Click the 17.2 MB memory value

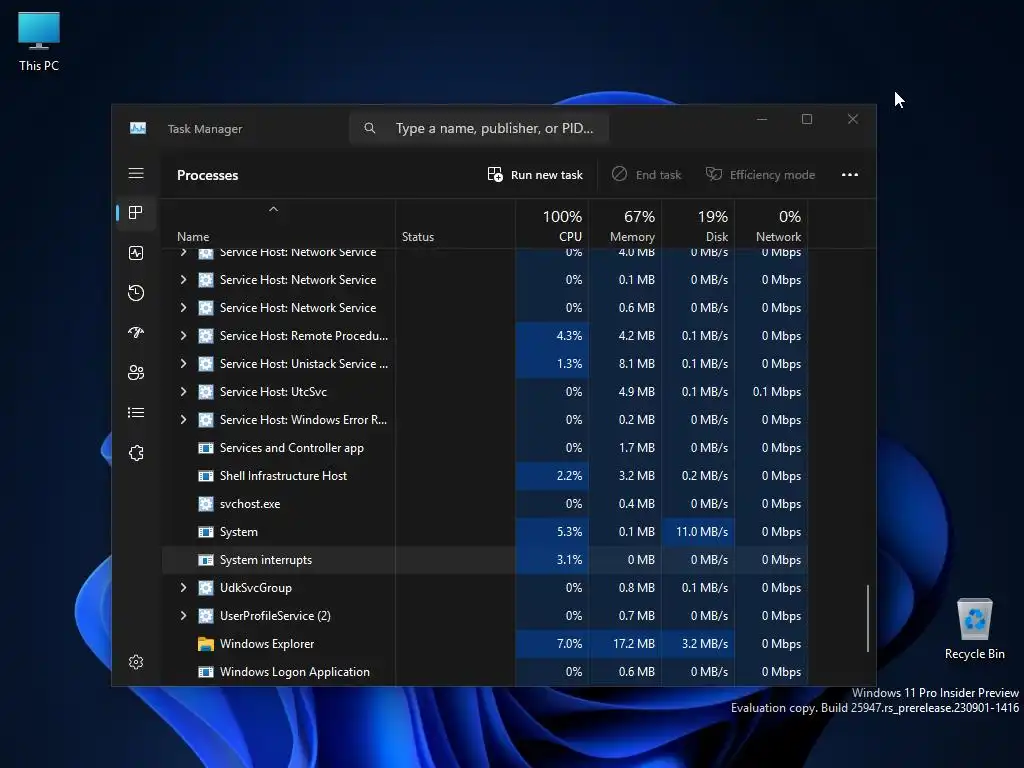(x=633, y=644)
